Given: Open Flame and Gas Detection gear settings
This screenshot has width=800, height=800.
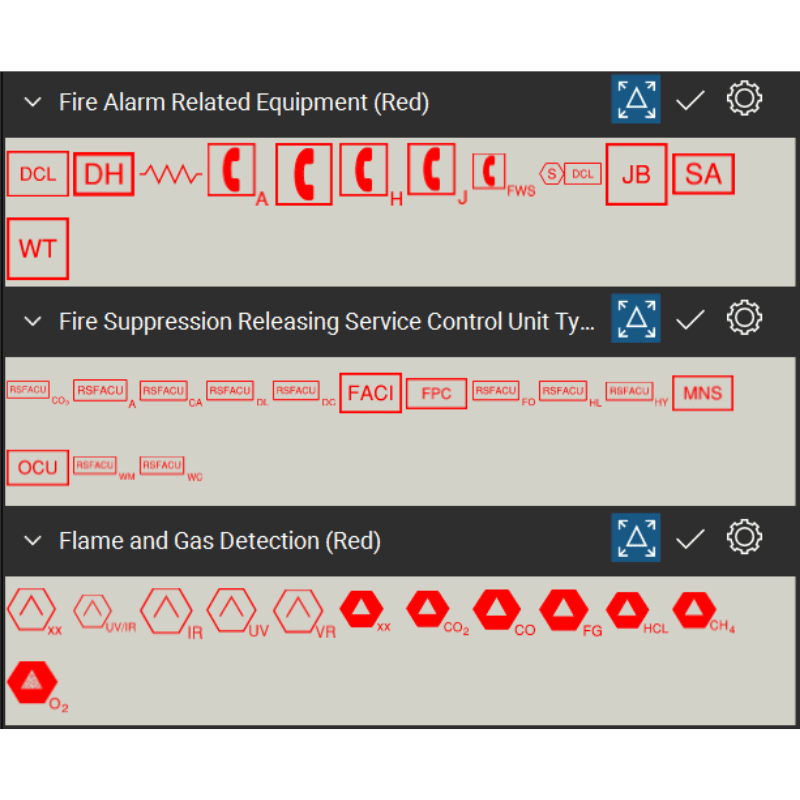Looking at the screenshot, I should tap(744, 538).
